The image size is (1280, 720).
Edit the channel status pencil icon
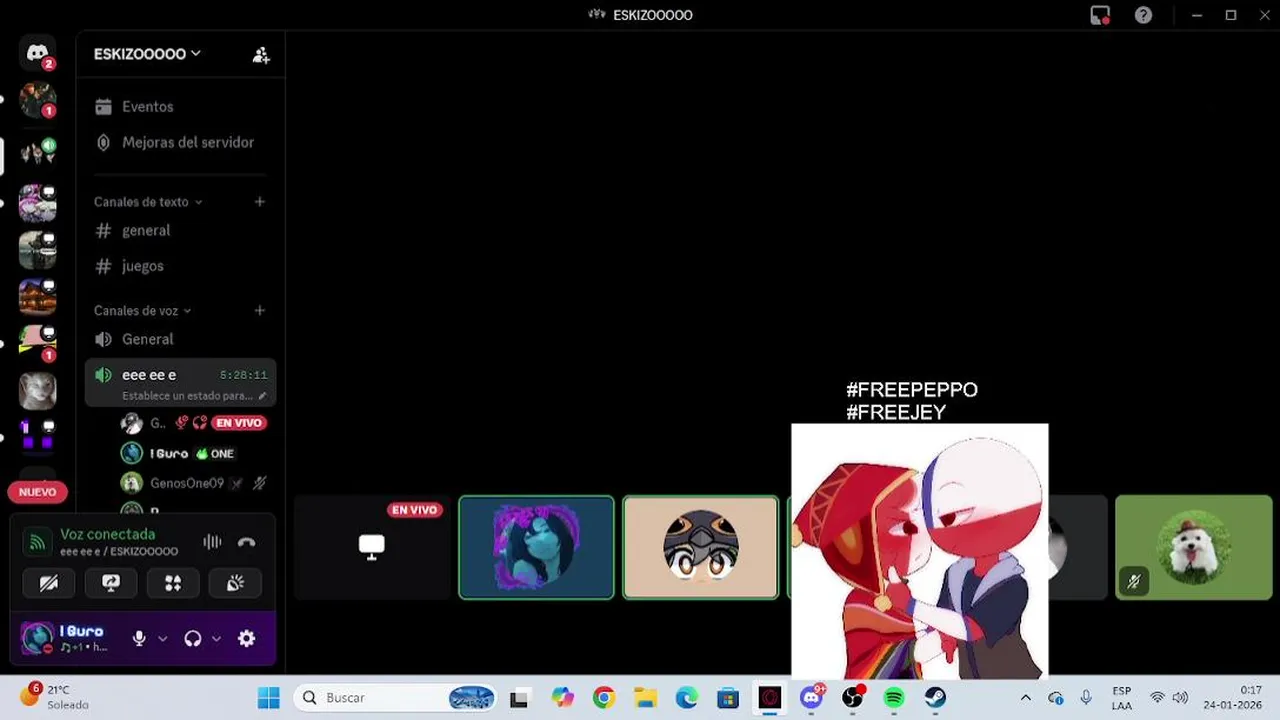point(262,396)
